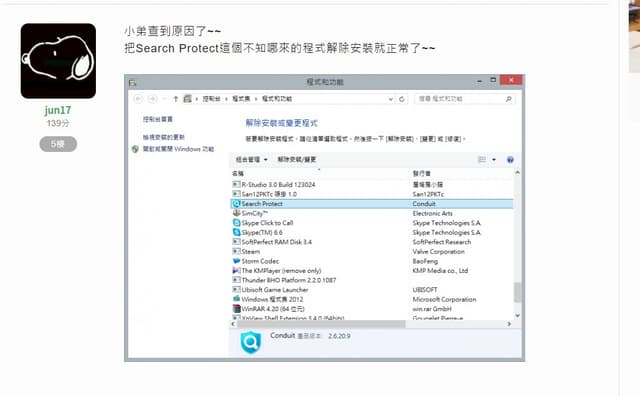Open 檢視安裝的更新 link
The width and height of the screenshot is (640, 396).
164,137
